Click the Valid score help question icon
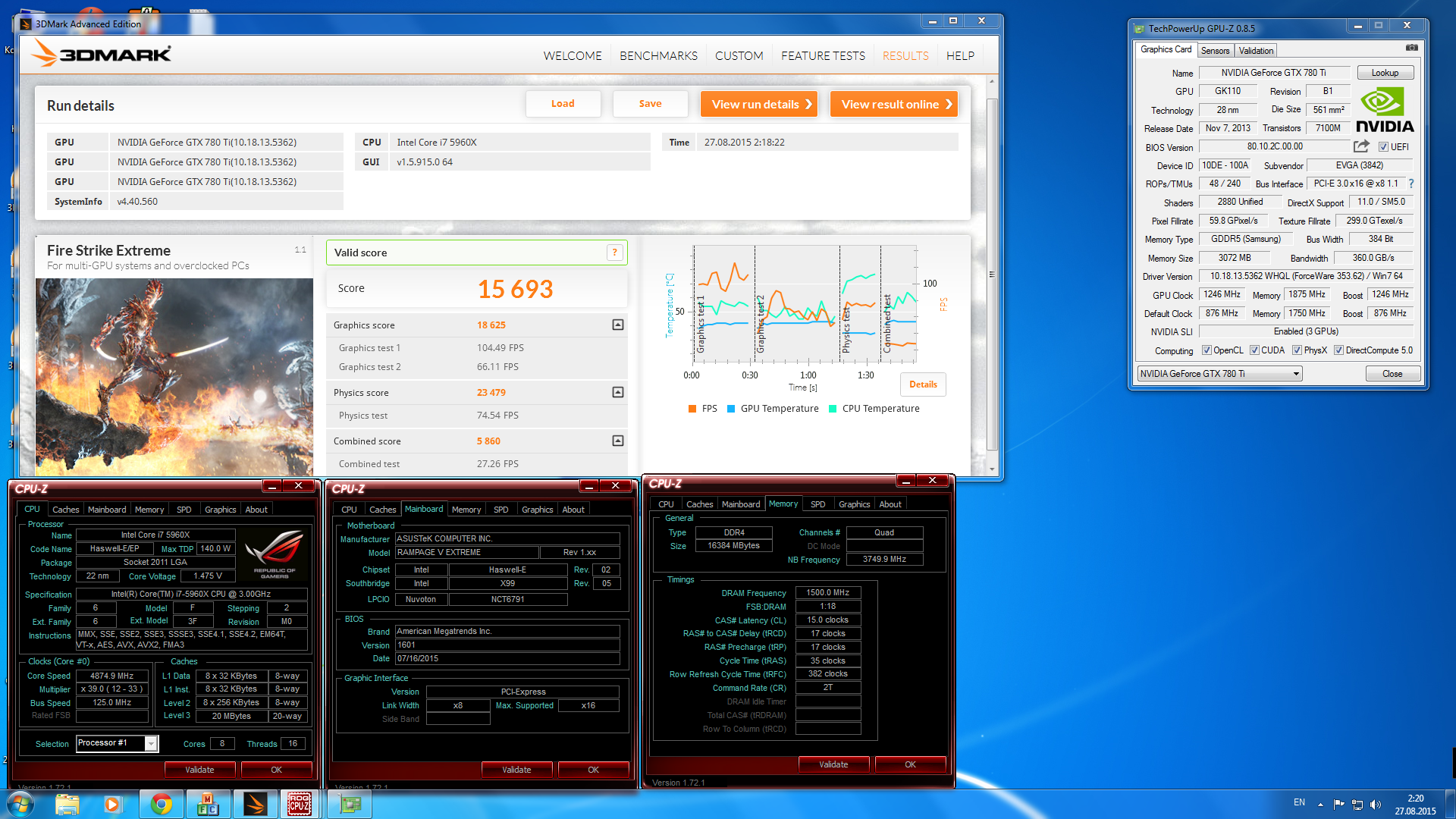 (615, 253)
